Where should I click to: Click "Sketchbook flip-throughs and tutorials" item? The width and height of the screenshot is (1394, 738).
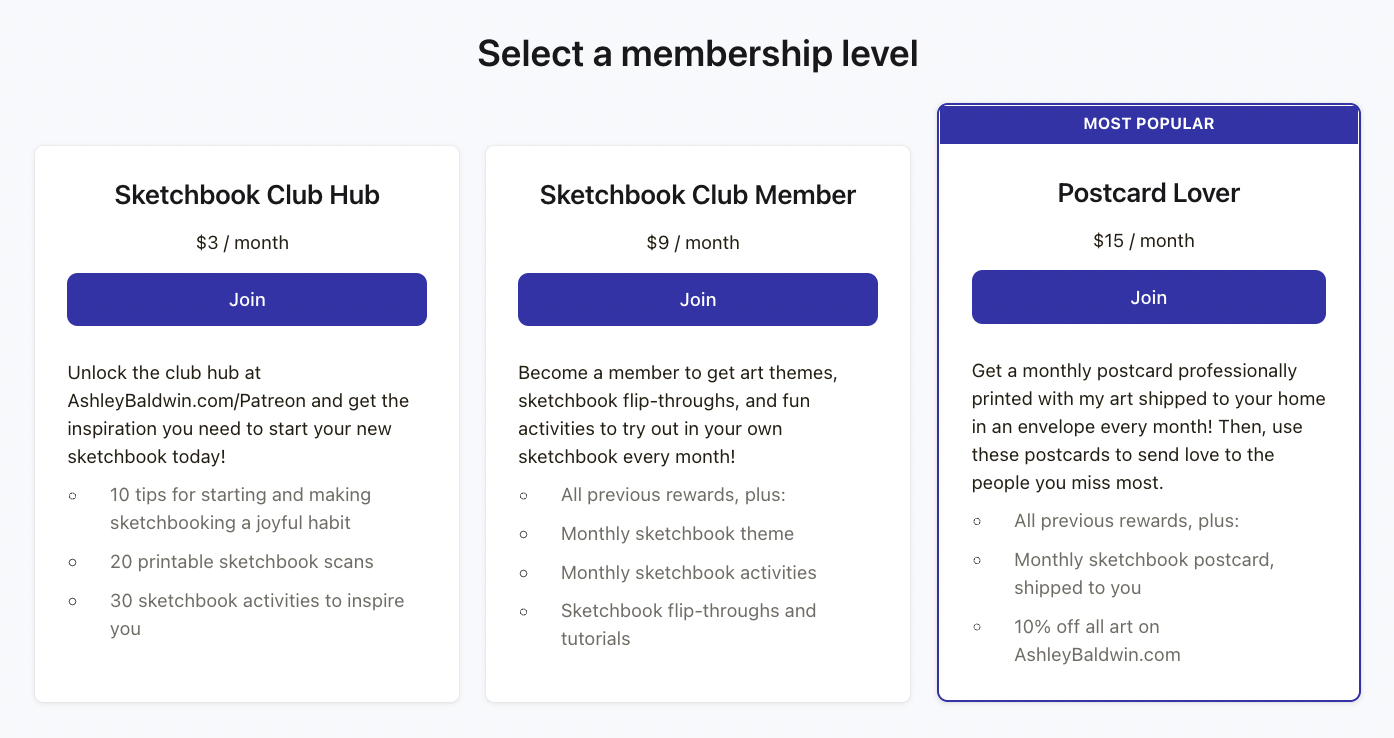[688, 624]
